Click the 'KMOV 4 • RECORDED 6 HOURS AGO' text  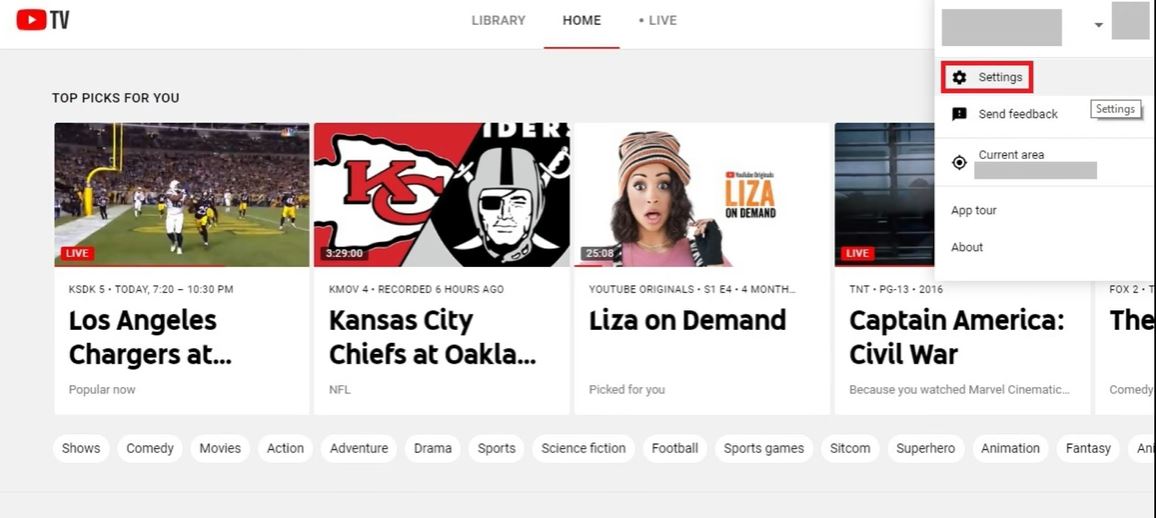[417, 290]
